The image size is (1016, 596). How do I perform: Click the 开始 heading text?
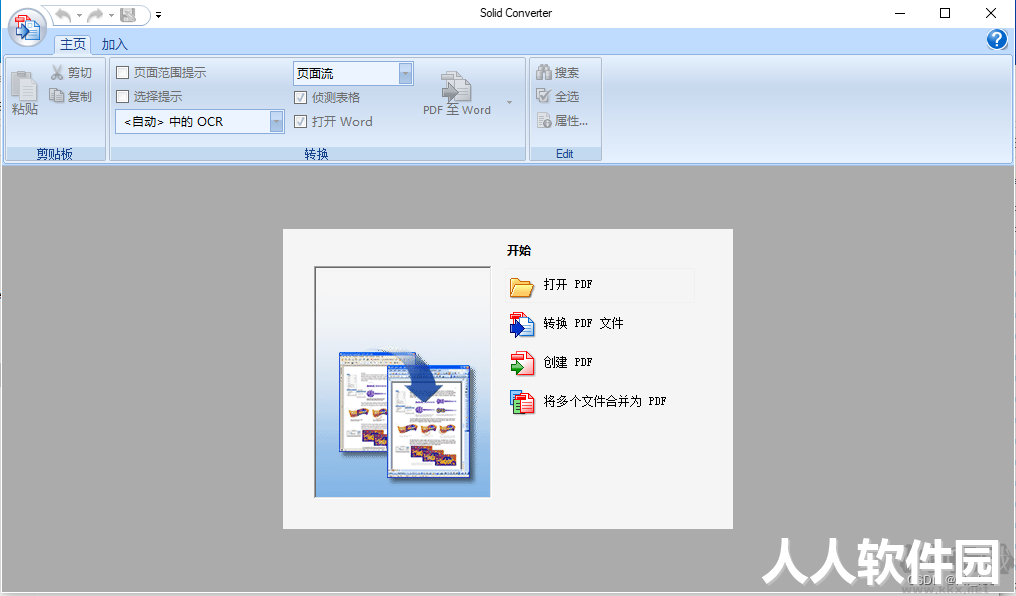tap(519, 251)
